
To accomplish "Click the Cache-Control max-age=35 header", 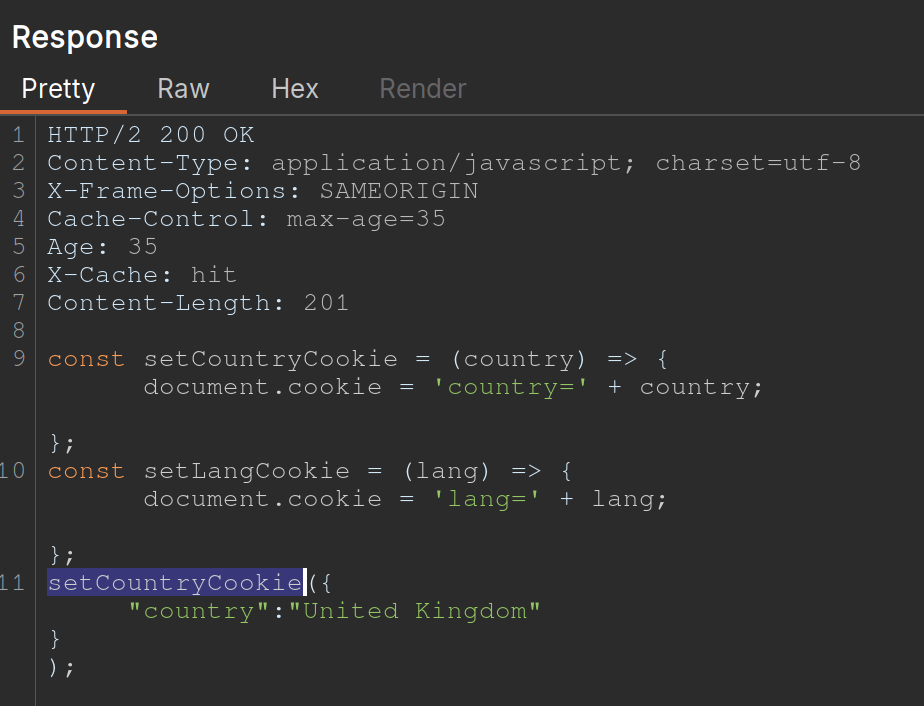I will tap(246, 219).
